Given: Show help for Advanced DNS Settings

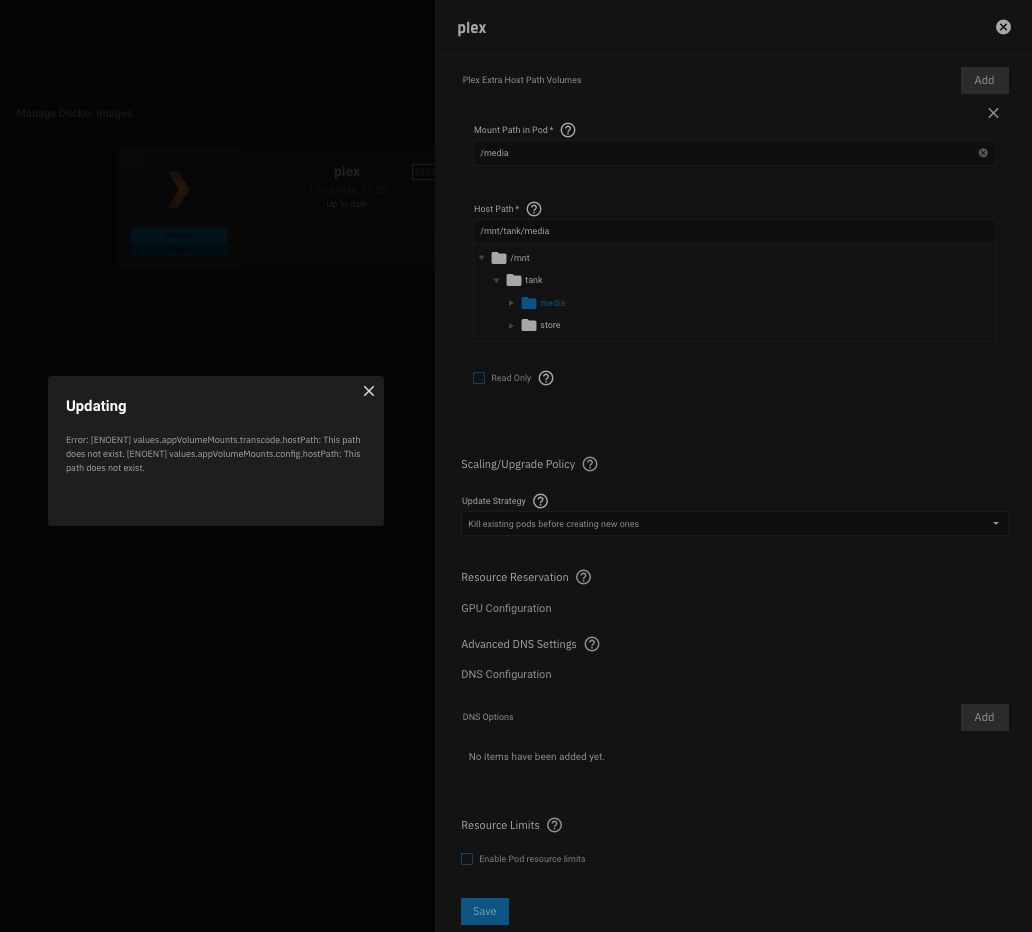Looking at the screenshot, I should coord(592,644).
